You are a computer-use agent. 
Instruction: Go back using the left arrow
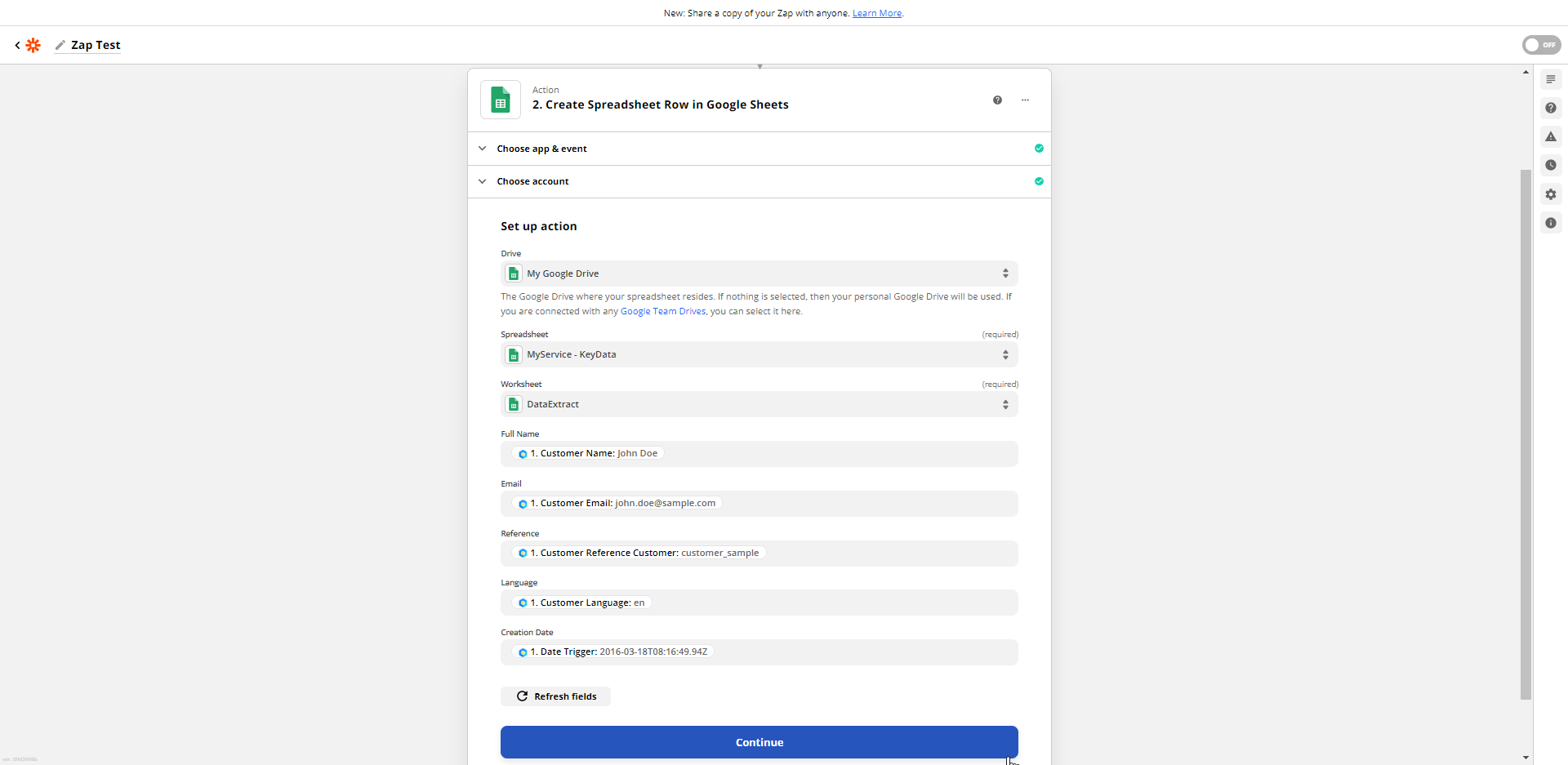coord(17,45)
